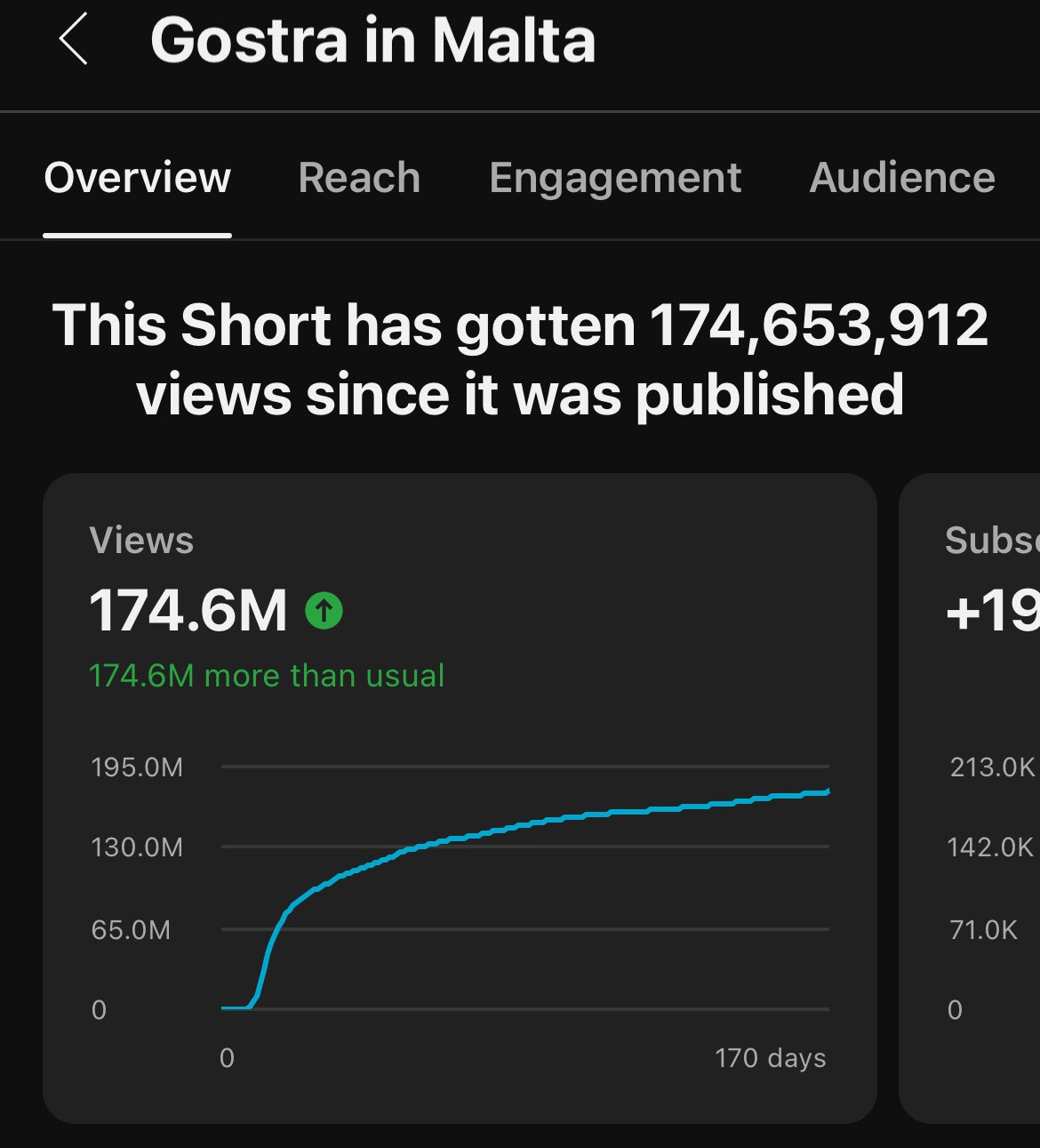Image resolution: width=1040 pixels, height=1148 pixels.
Task: Tap the '174.6M more than usual' text
Action: click(x=267, y=676)
